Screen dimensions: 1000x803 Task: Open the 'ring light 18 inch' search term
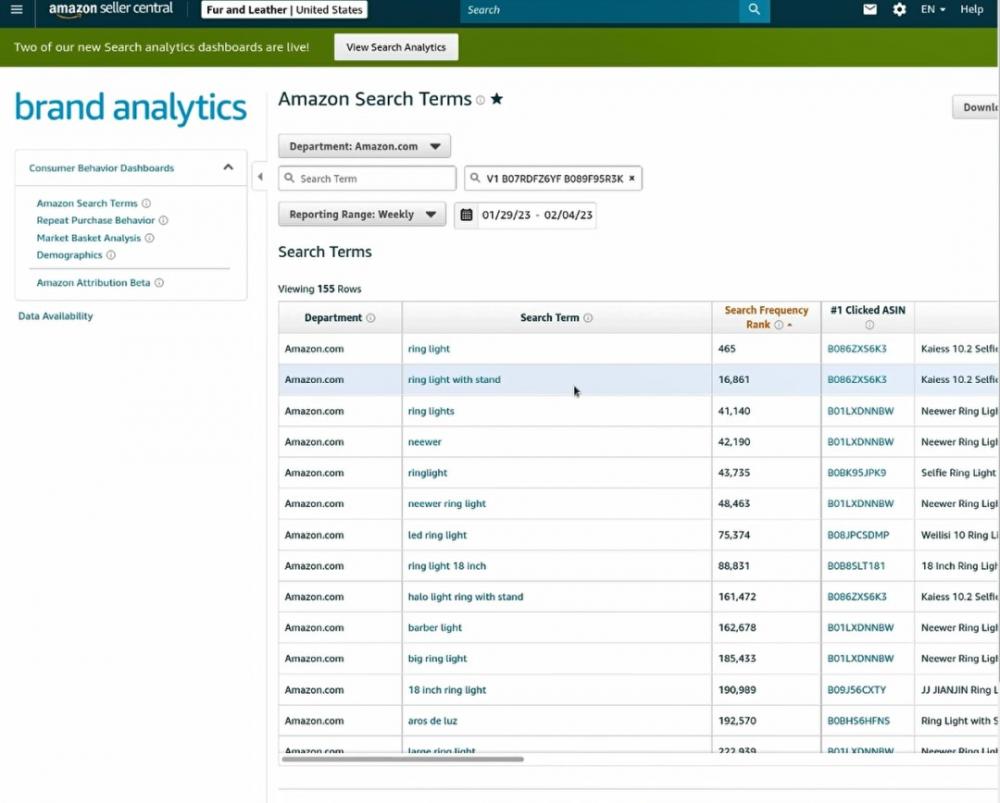[447, 566]
